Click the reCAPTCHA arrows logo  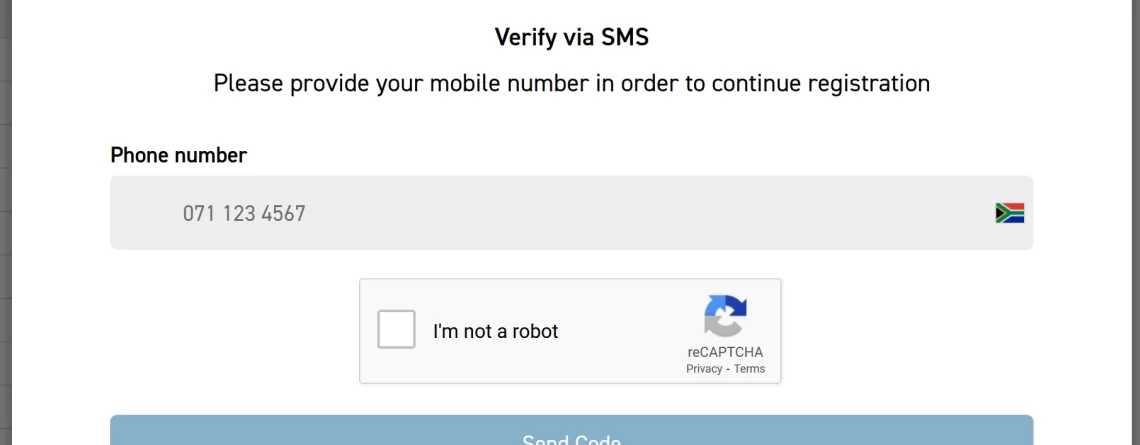pyautogui.click(x=725, y=316)
